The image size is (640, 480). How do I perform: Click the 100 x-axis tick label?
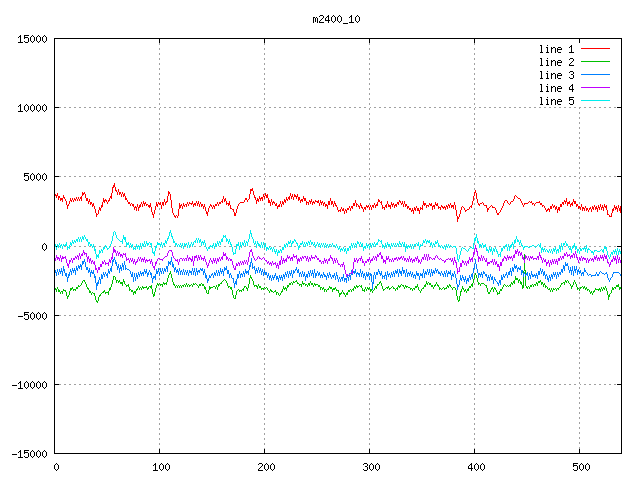tap(160, 467)
